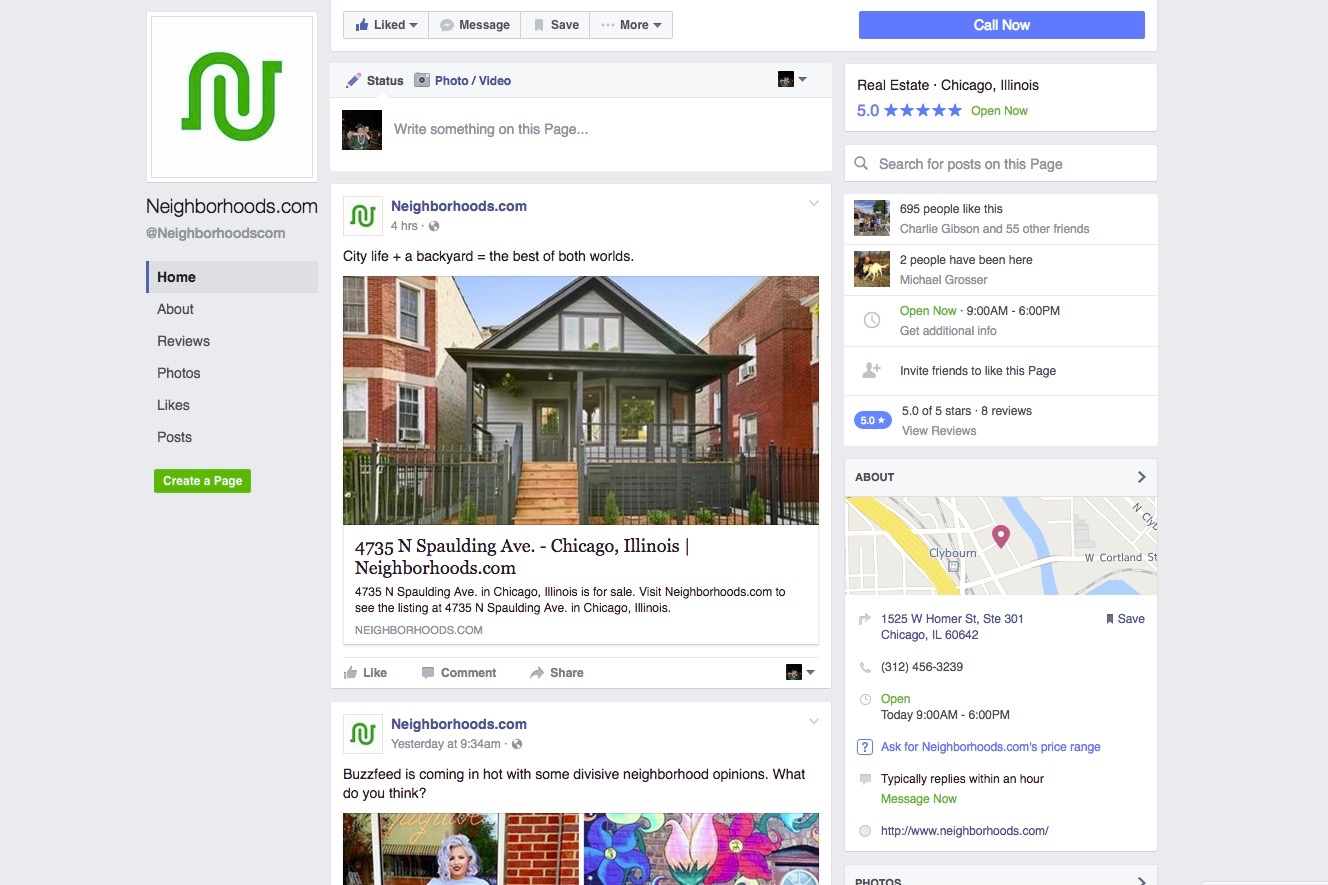Click the Comment bubble on Spaulding post
The width and height of the screenshot is (1328, 885).
point(428,673)
